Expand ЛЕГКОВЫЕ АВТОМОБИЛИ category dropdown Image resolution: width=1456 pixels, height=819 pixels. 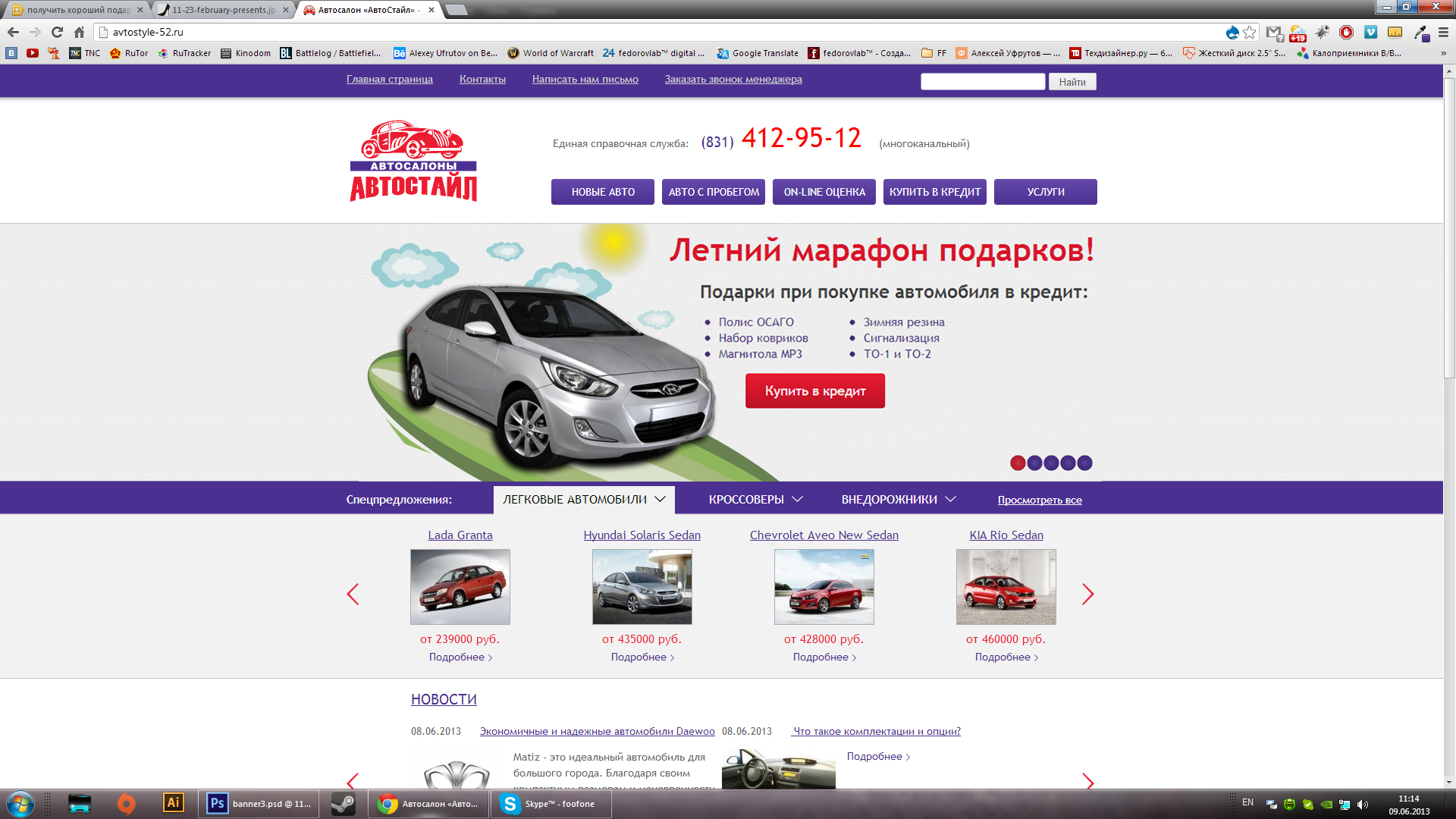[x=584, y=500]
